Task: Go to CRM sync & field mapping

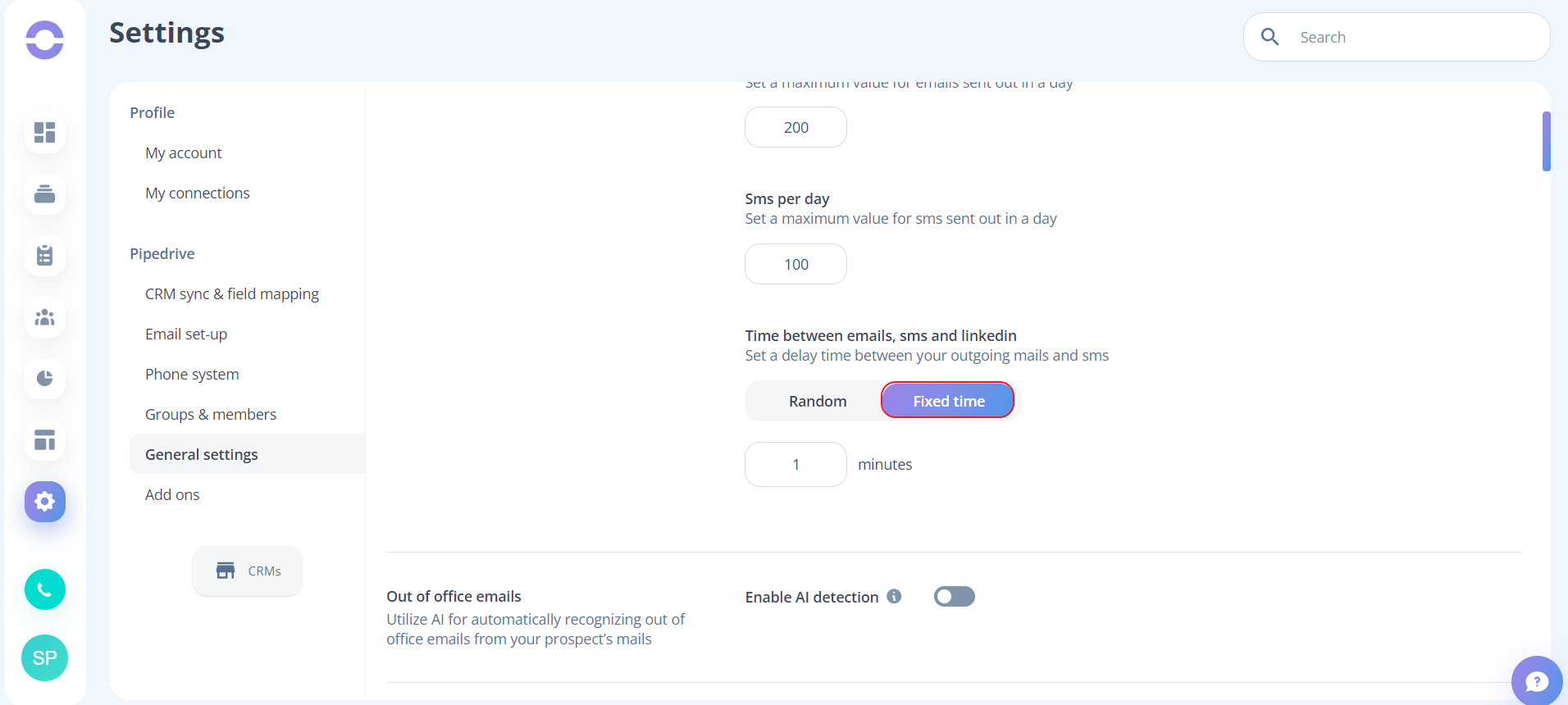Action: point(232,293)
